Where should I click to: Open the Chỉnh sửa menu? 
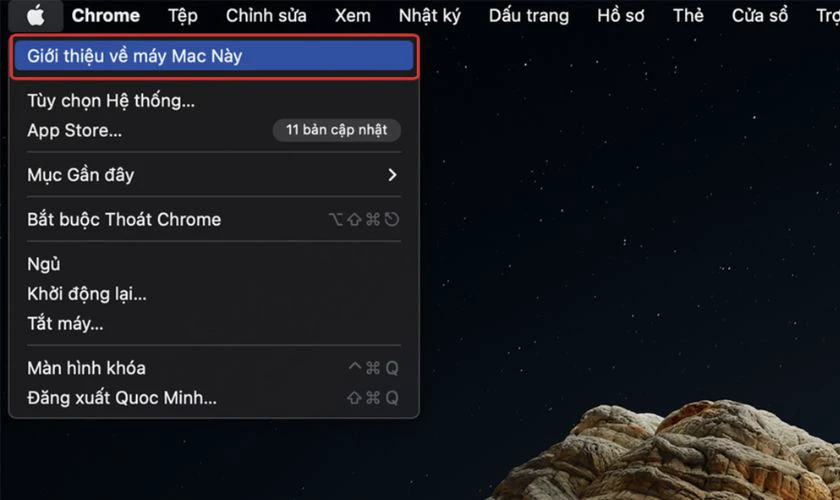pos(266,16)
